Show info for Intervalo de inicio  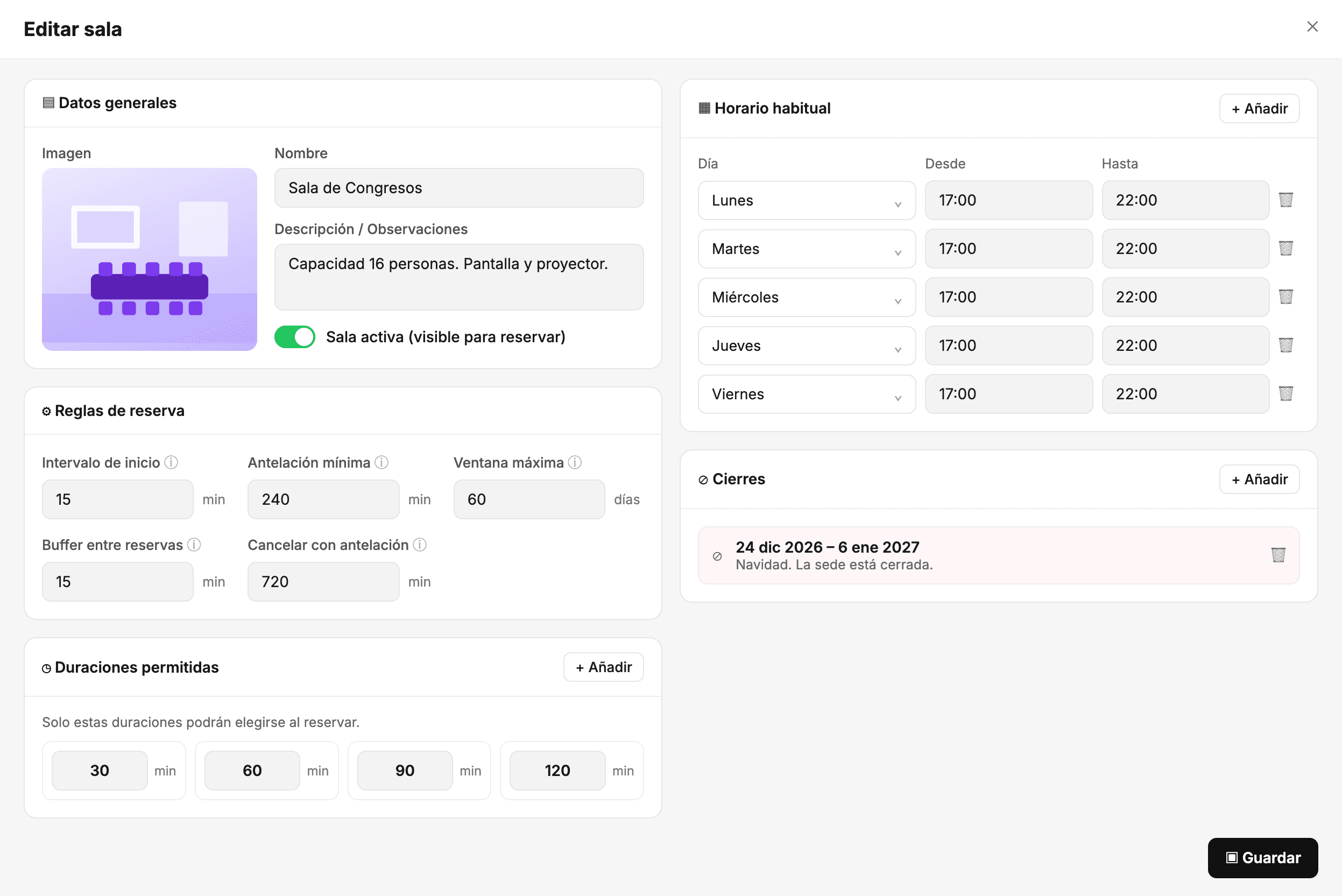tap(171, 462)
